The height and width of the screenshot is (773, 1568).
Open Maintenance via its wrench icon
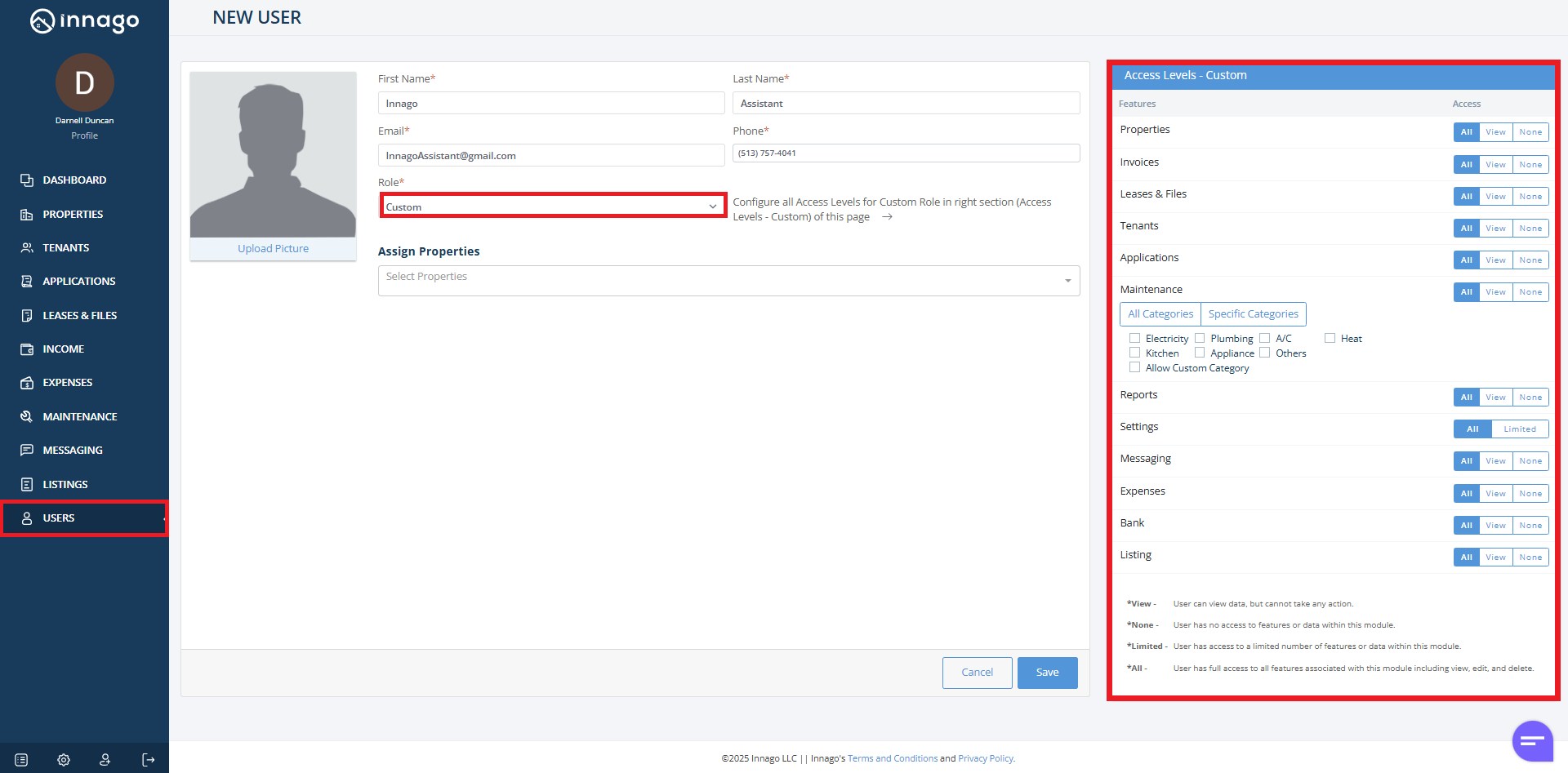coord(27,416)
